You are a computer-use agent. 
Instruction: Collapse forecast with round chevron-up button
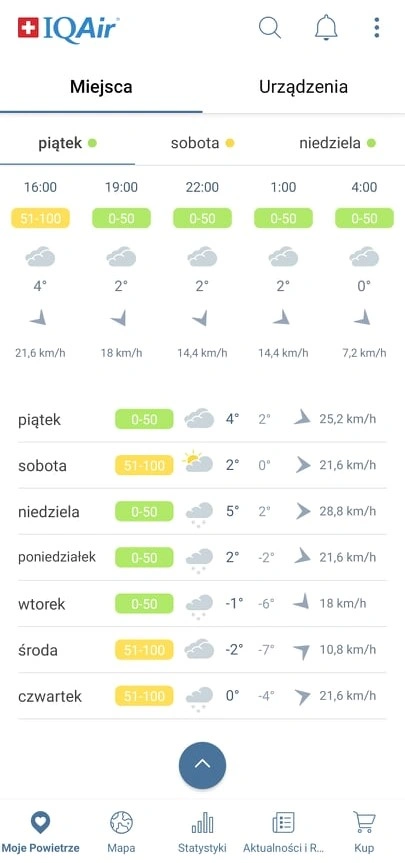tap(202, 765)
